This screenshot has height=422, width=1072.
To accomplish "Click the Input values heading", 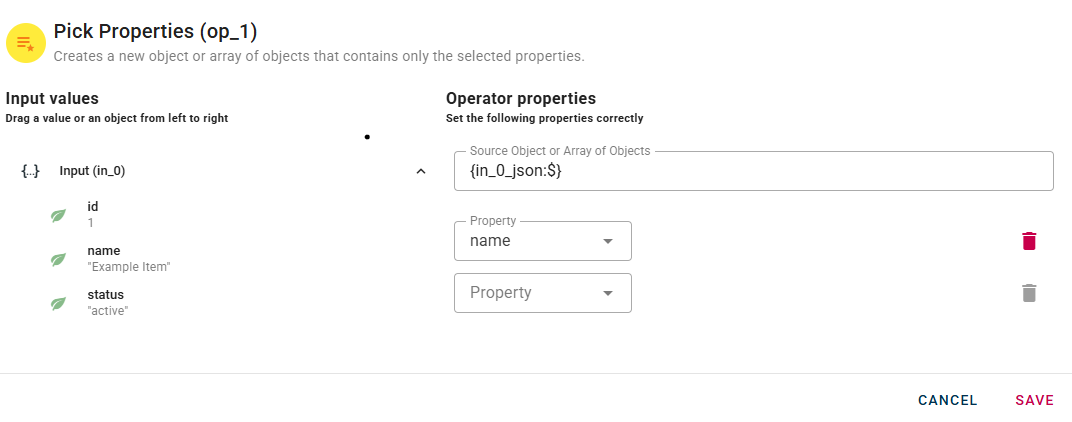I will point(52,98).
